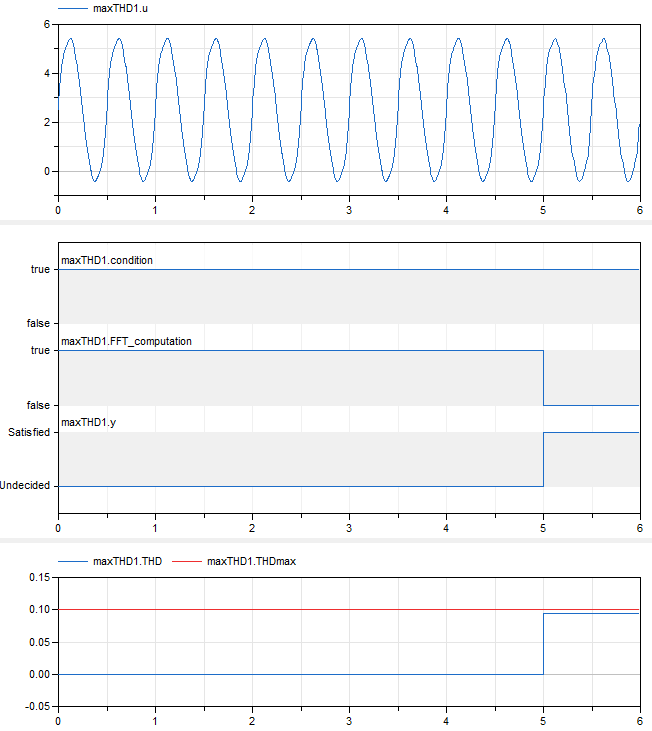This screenshot has width=652, height=731.
Task: Click the 'false' label of the FFT_computation signal
Action: tap(37, 405)
